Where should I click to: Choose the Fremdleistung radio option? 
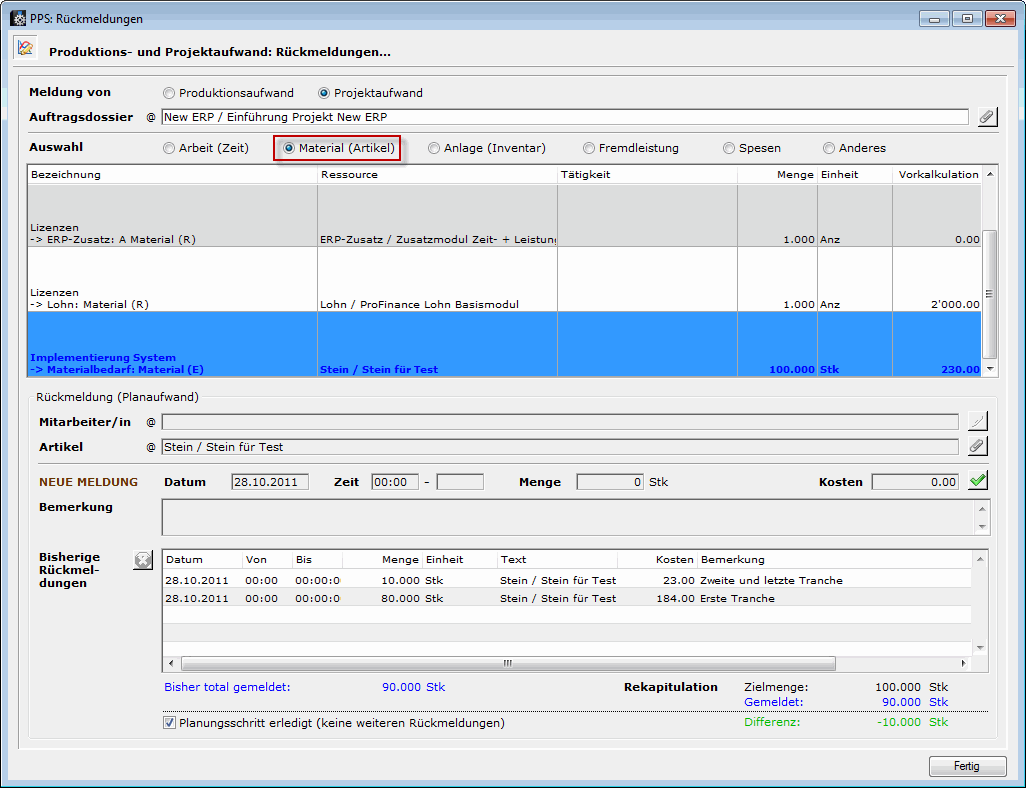(x=589, y=148)
